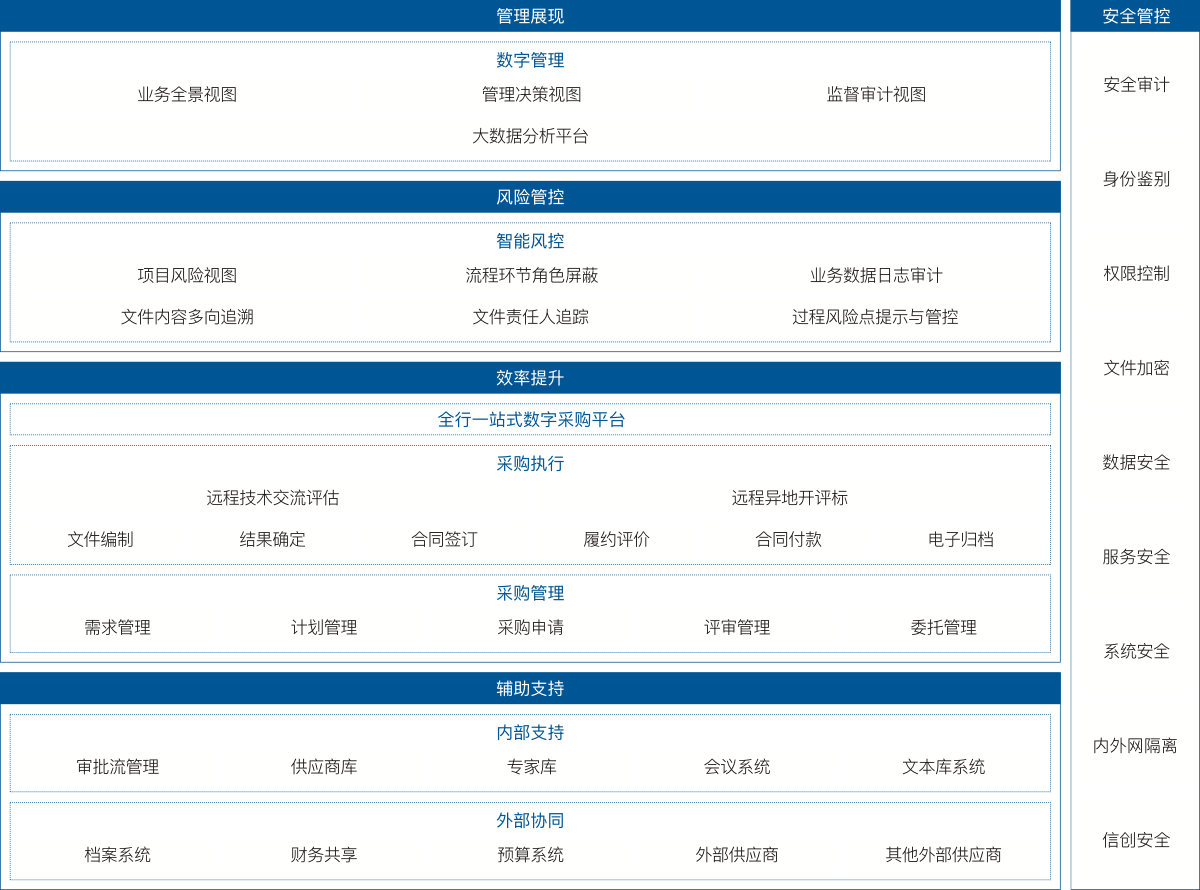Open the 评审管理 item

tap(737, 628)
